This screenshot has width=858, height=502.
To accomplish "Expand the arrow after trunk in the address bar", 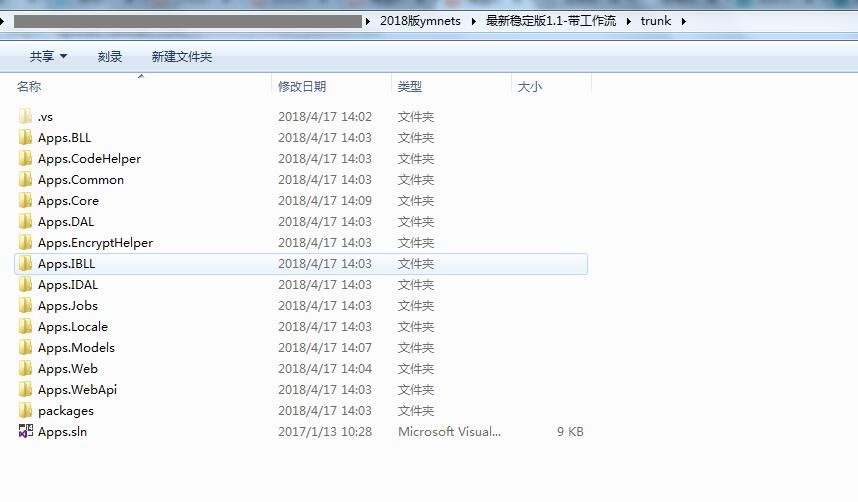I will 683,21.
